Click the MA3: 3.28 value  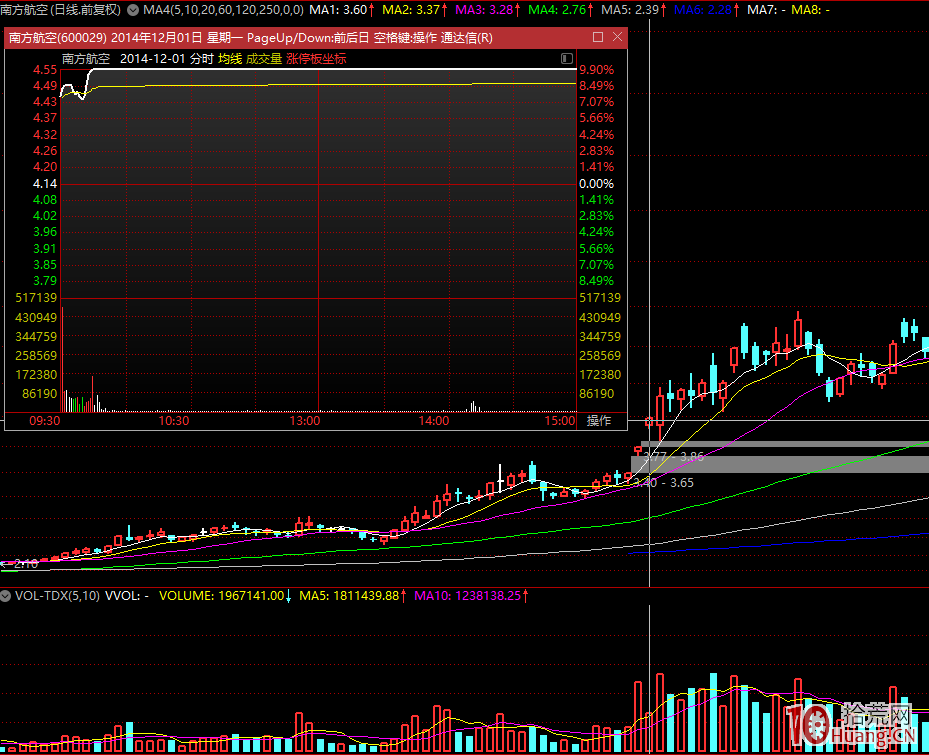(484, 10)
